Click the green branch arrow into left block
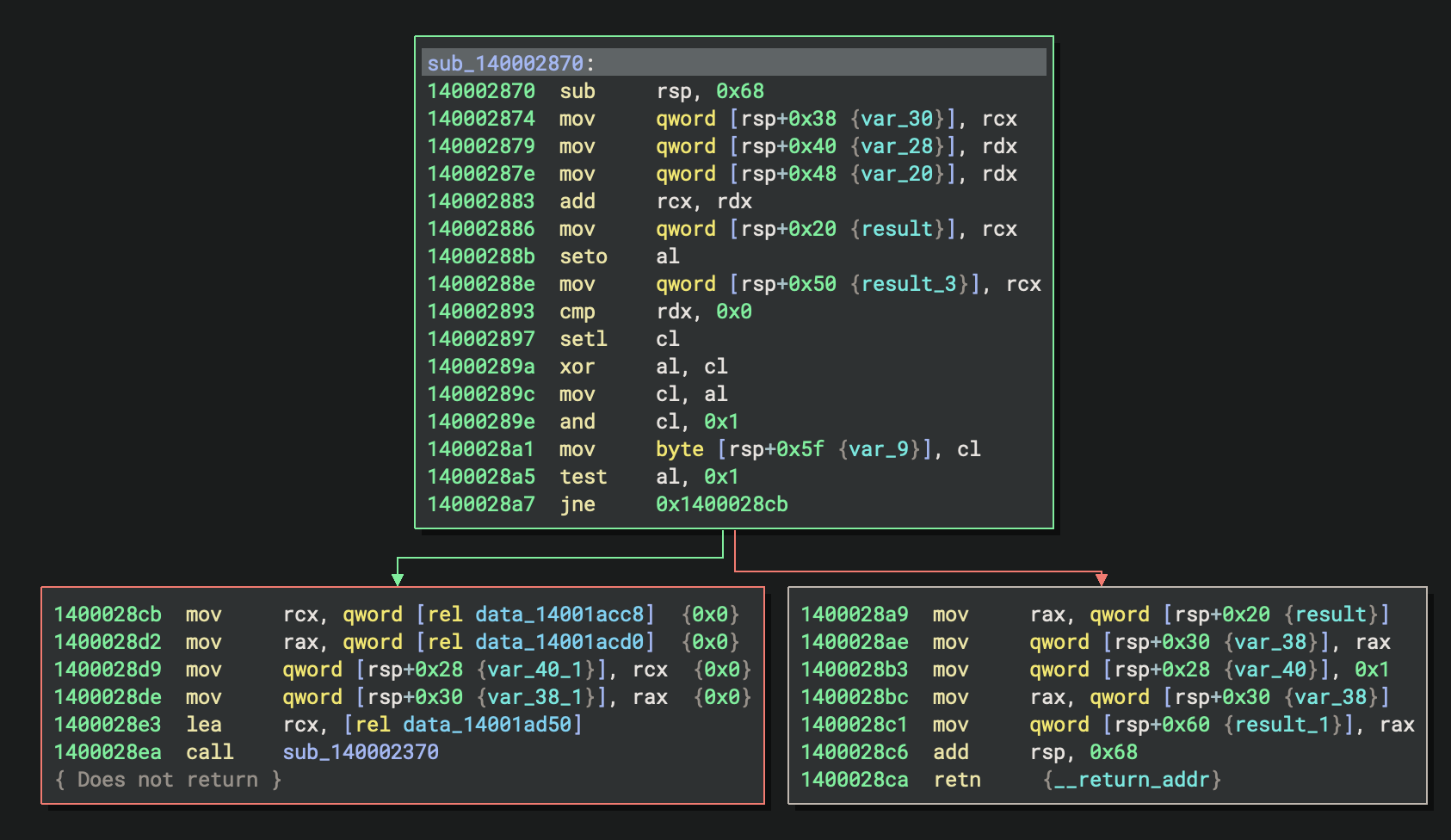The image size is (1451, 840). (398, 578)
